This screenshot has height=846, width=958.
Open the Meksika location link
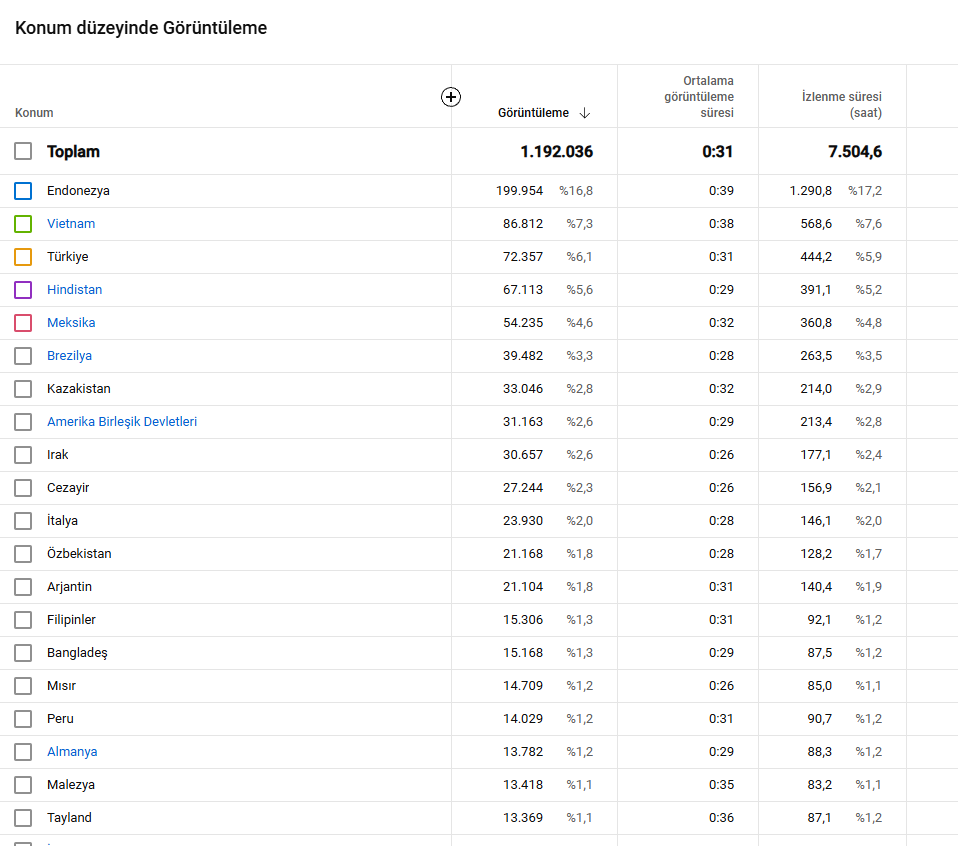pyautogui.click(x=71, y=323)
